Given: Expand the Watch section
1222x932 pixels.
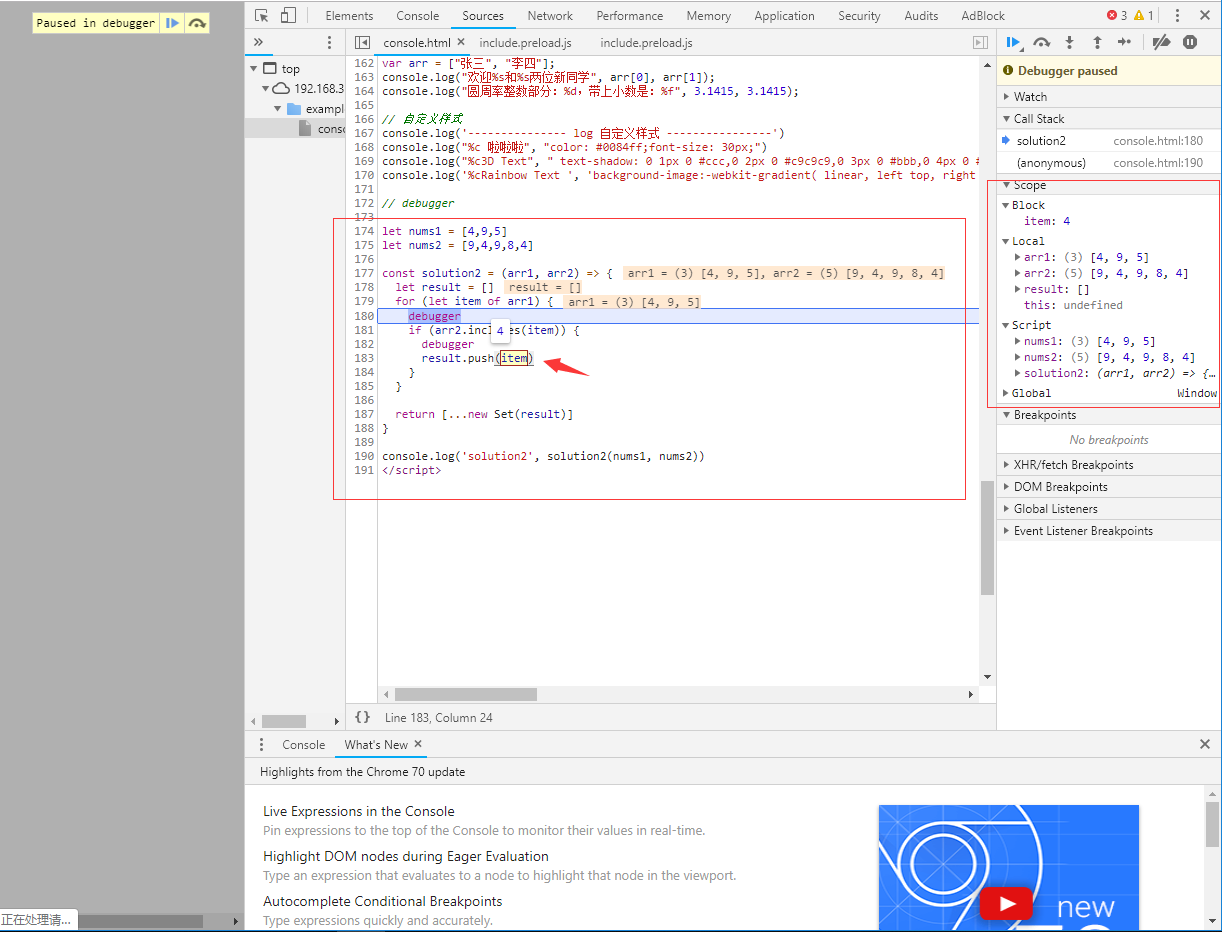Looking at the screenshot, I should pyautogui.click(x=1030, y=97).
